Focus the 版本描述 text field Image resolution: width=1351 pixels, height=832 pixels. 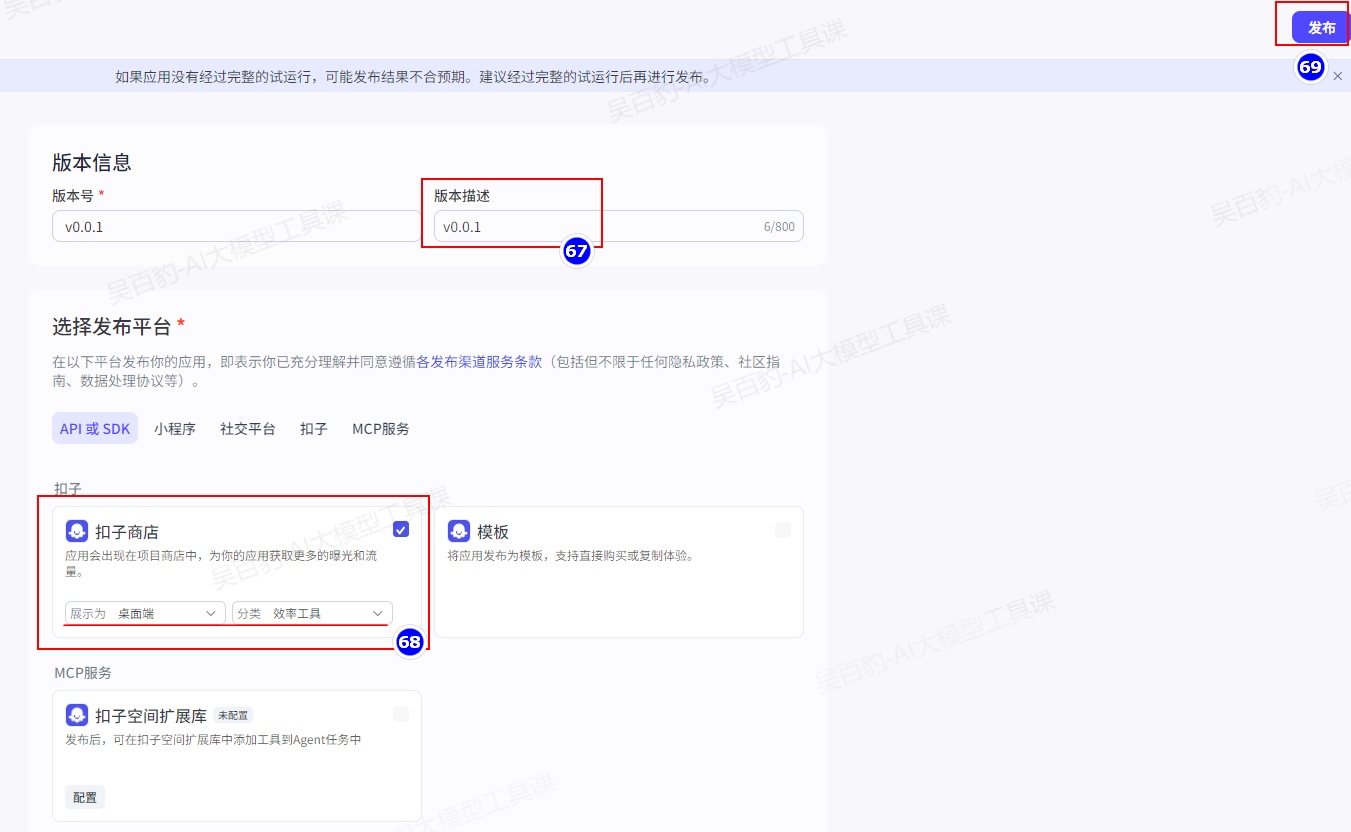pyautogui.click(x=600, y=227)
